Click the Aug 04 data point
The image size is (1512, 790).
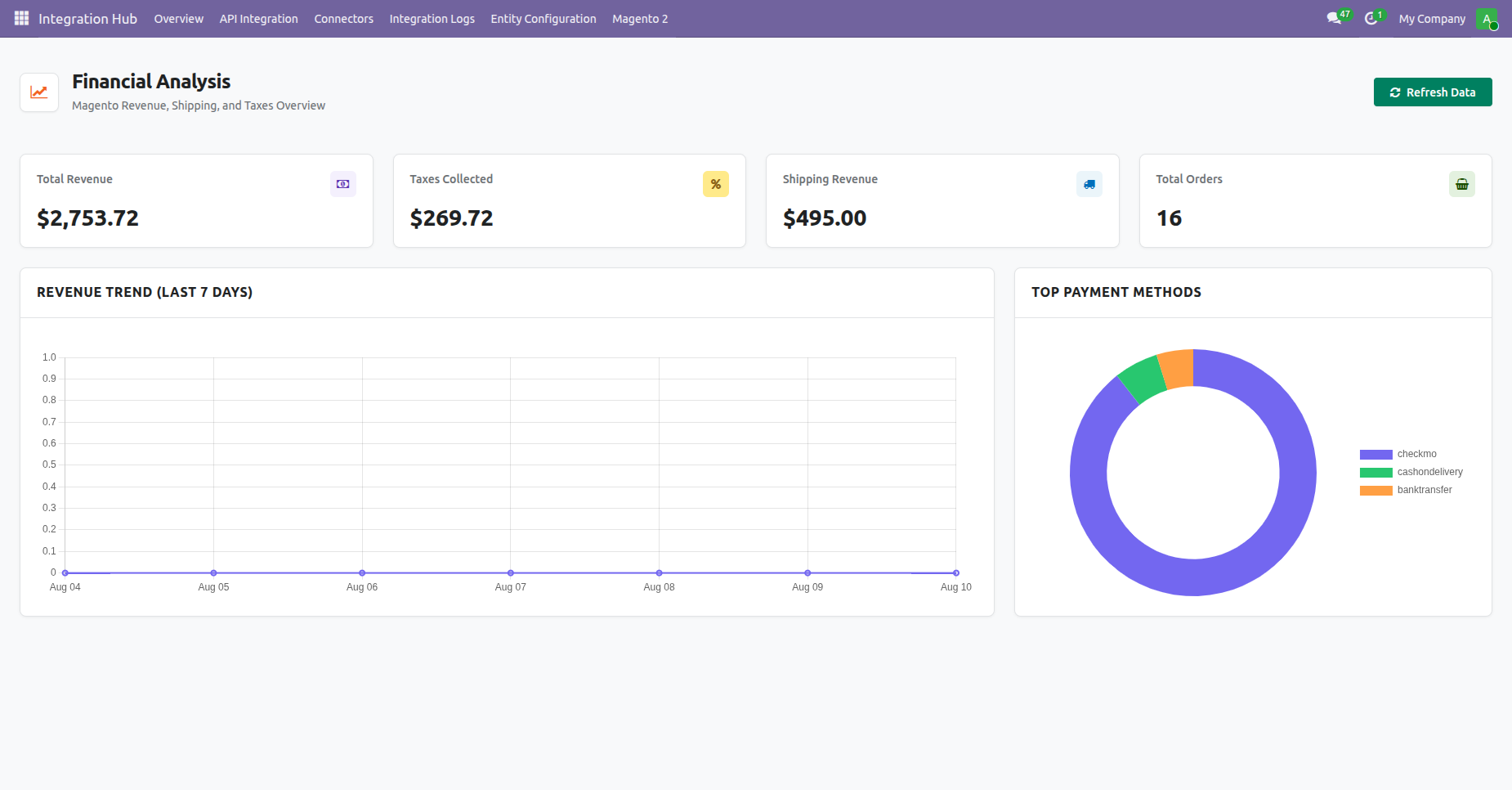click(x=65, y=573)
